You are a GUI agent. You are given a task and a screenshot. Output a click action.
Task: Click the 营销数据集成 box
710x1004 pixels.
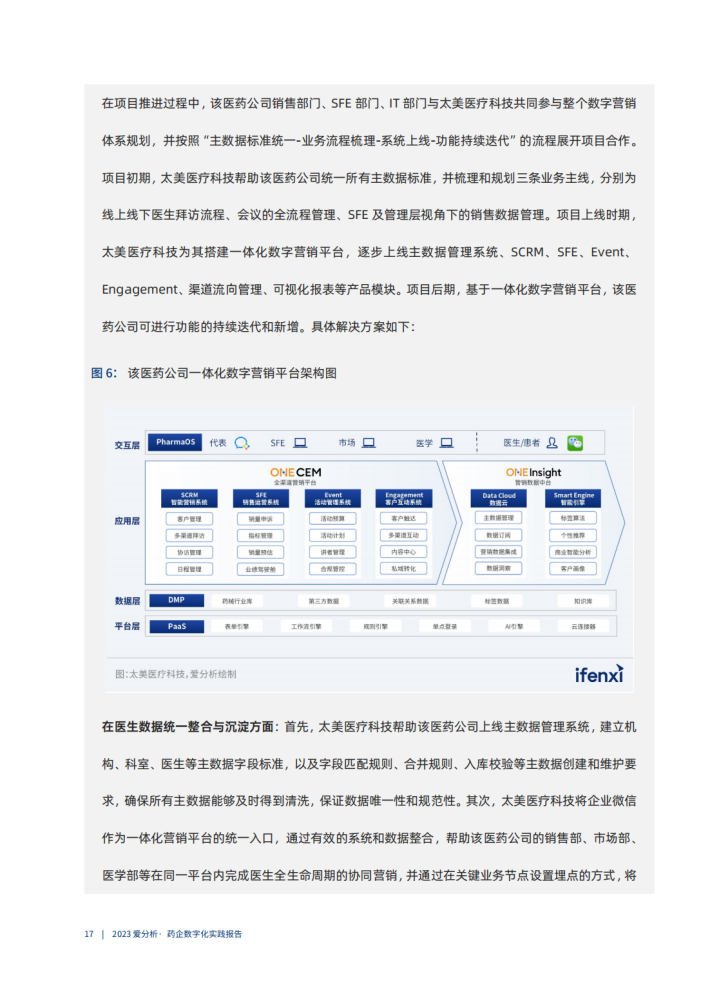[x=499, y=551]
